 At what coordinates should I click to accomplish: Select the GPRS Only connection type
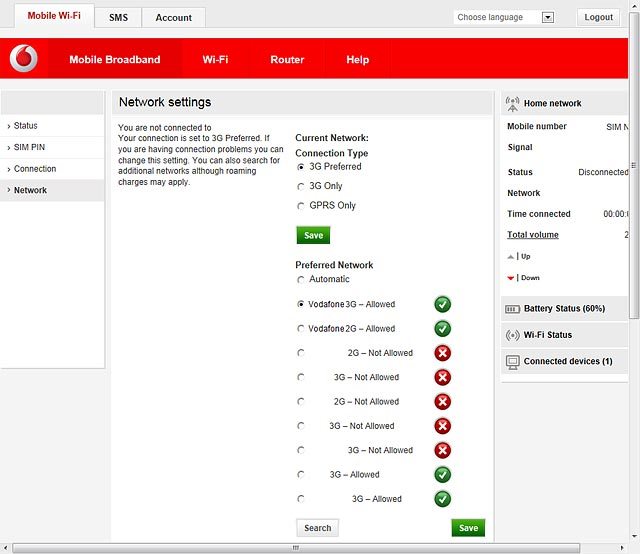pos(301,206)
